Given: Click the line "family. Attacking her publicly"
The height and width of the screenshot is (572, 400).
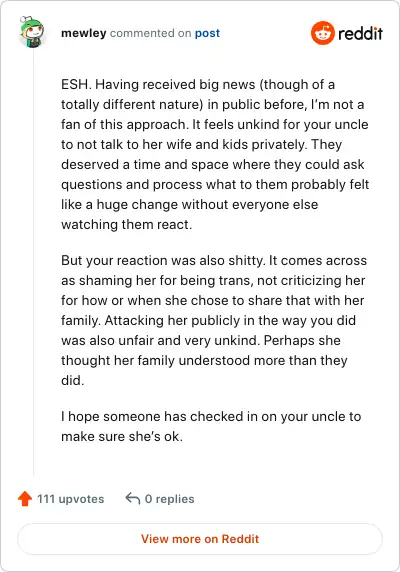Looking at the screenshot, I should (208, 321).
